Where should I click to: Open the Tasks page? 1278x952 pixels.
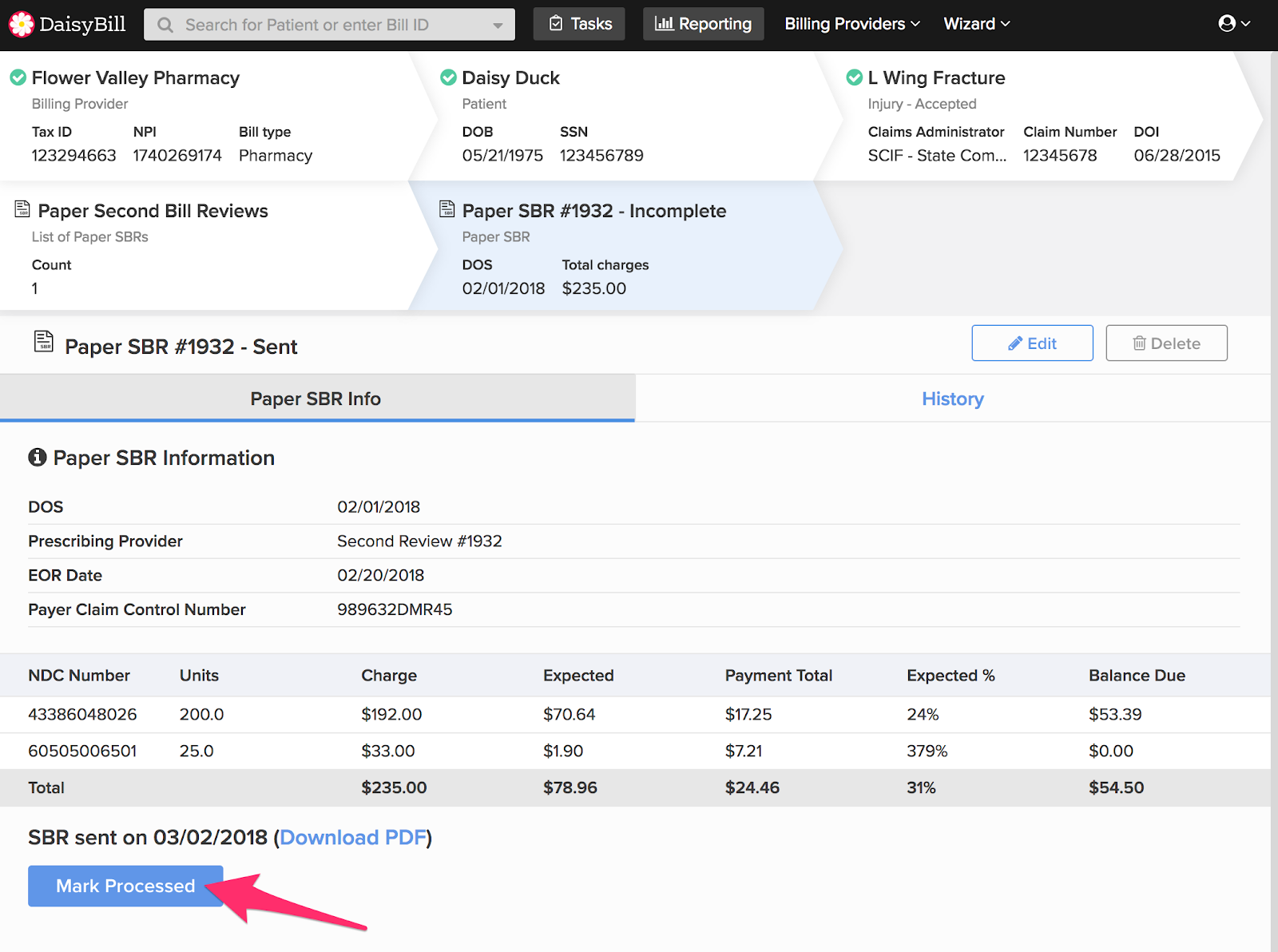pos(579,24)
